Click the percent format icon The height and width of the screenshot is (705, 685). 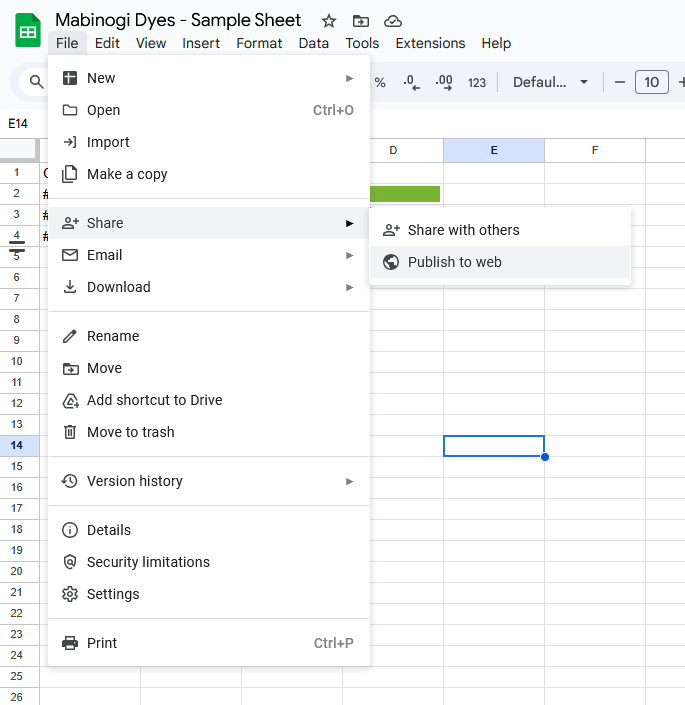[x=380, y=82]
